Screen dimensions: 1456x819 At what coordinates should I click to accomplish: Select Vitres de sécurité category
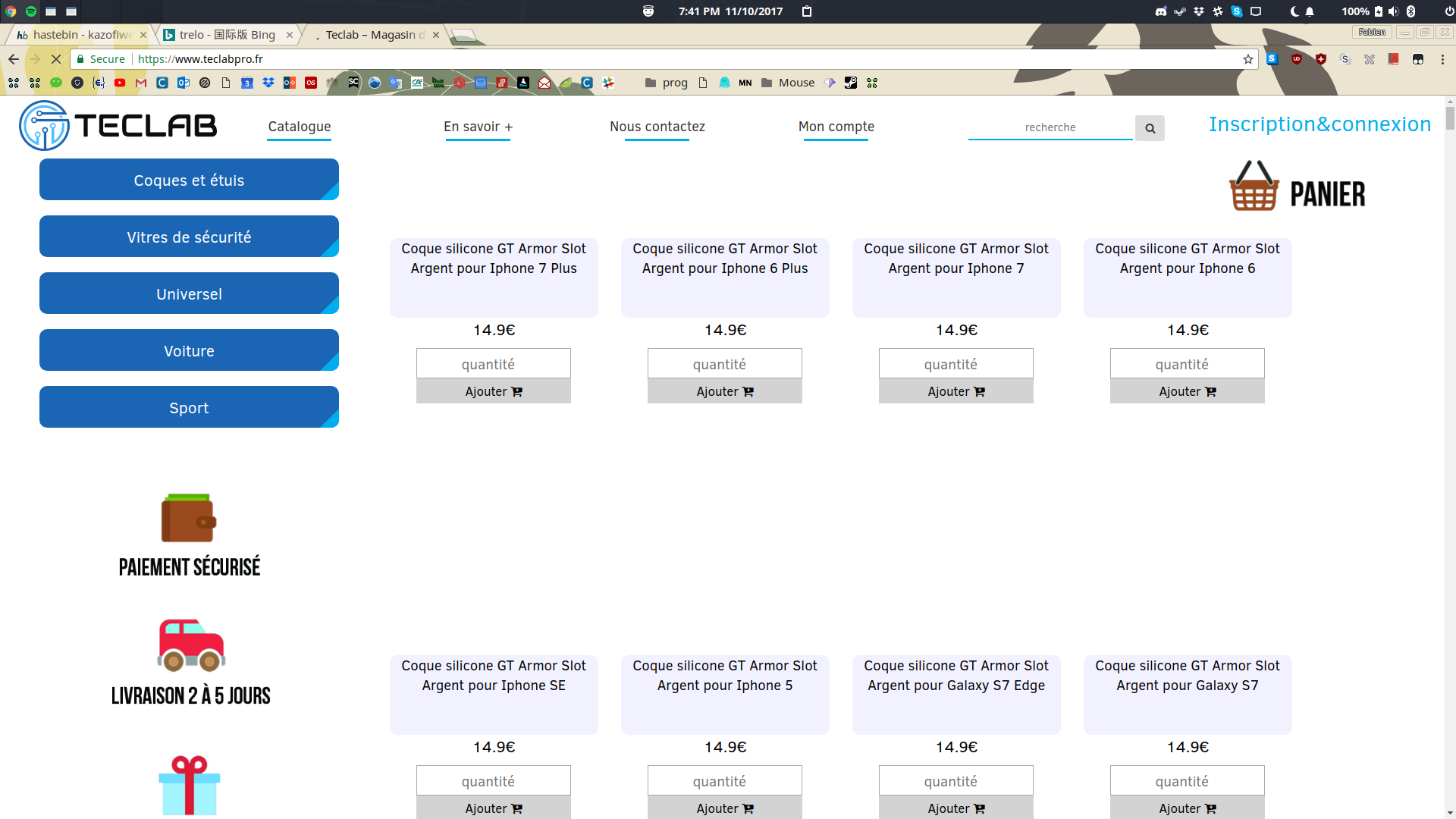coord(189,237)
